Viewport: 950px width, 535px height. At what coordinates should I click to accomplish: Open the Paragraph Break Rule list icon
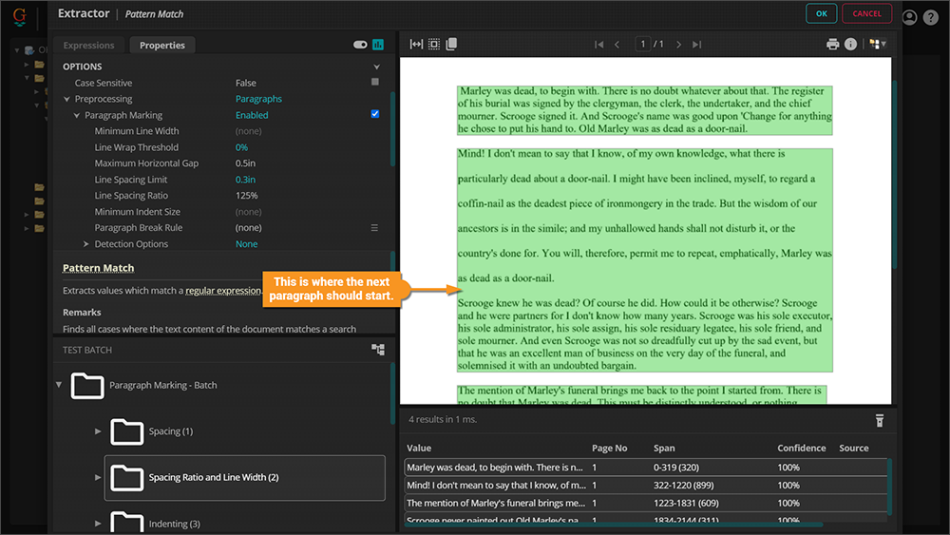(374, 228)
